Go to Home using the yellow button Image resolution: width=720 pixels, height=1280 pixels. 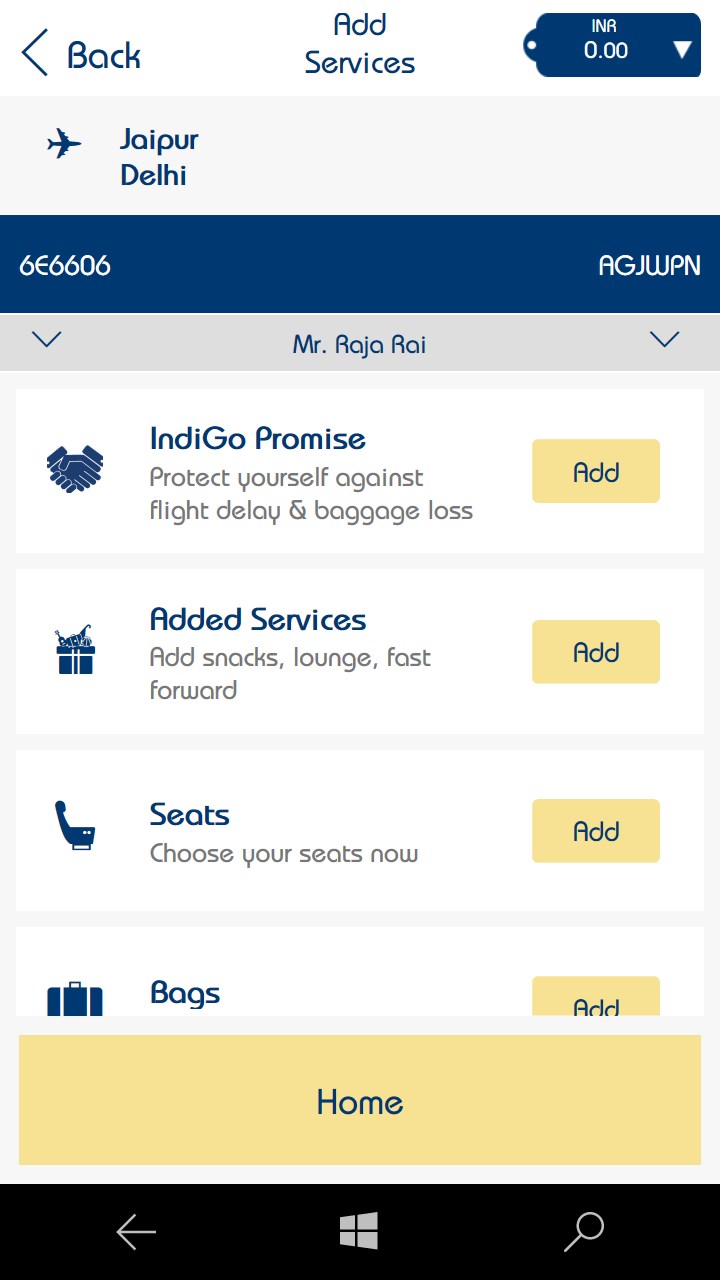(360, 1100)
